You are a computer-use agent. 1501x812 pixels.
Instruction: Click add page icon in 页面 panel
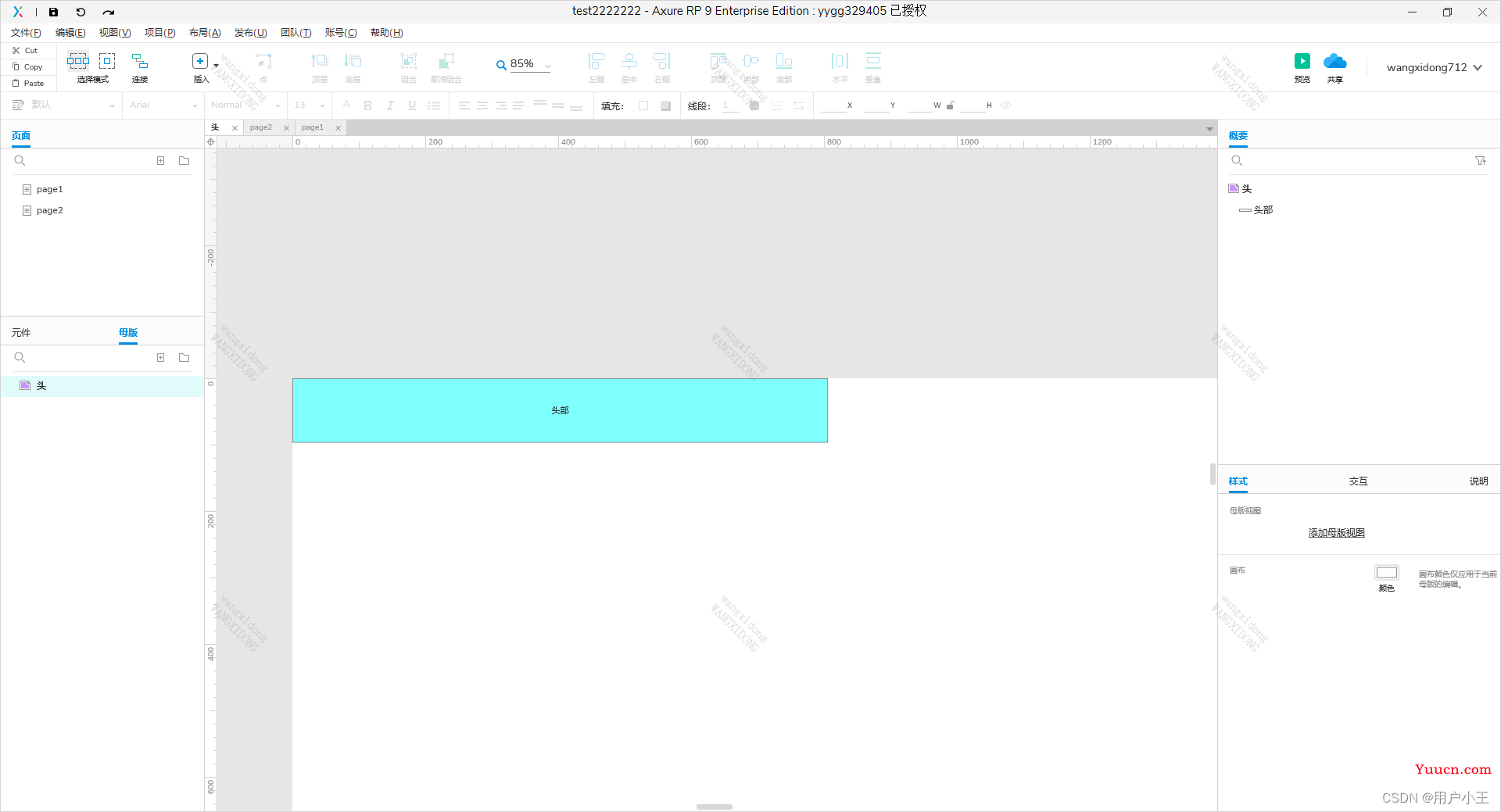(160, 161)
